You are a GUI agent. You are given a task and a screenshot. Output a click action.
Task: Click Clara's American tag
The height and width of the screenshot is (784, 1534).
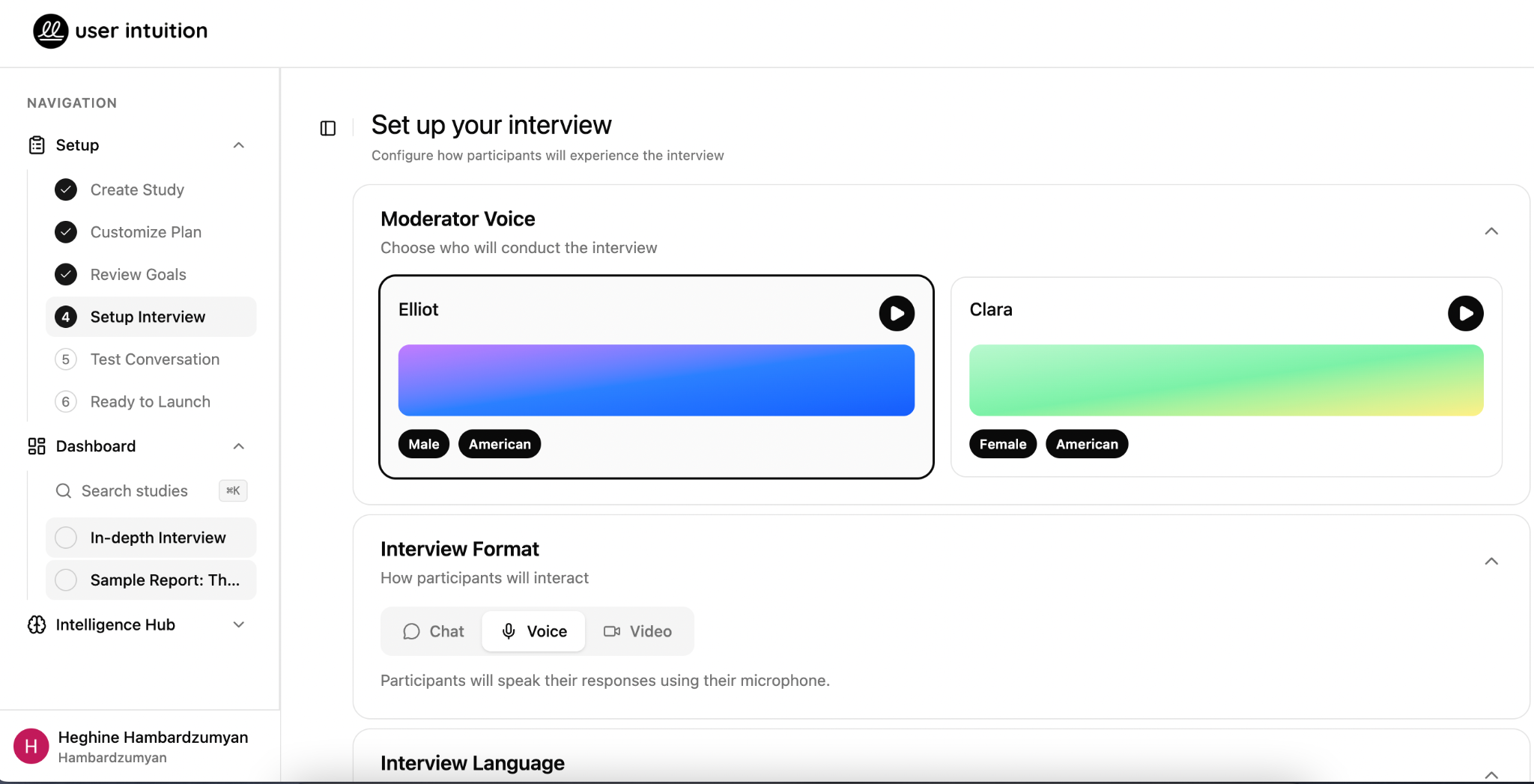pos(1087,444)
